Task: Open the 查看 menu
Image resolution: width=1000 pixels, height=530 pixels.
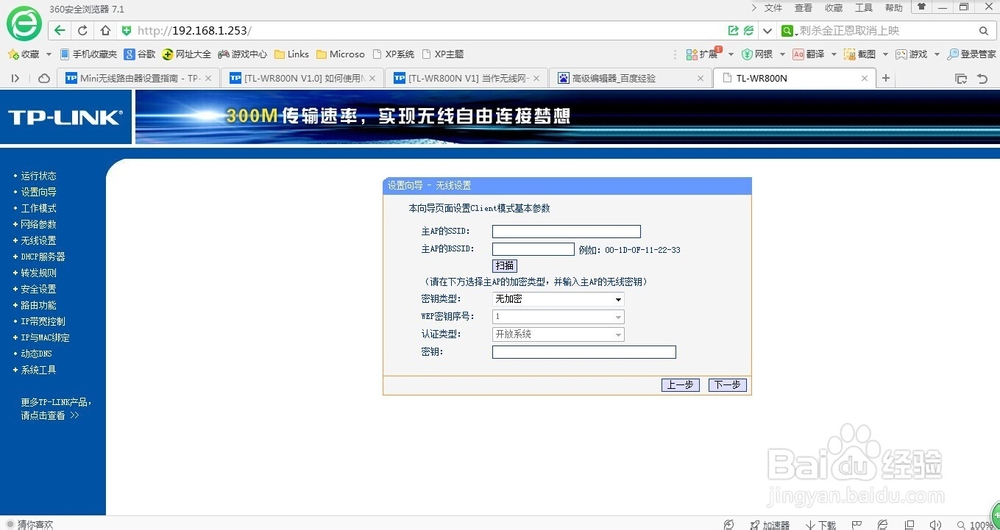Action: pos(804,8)
